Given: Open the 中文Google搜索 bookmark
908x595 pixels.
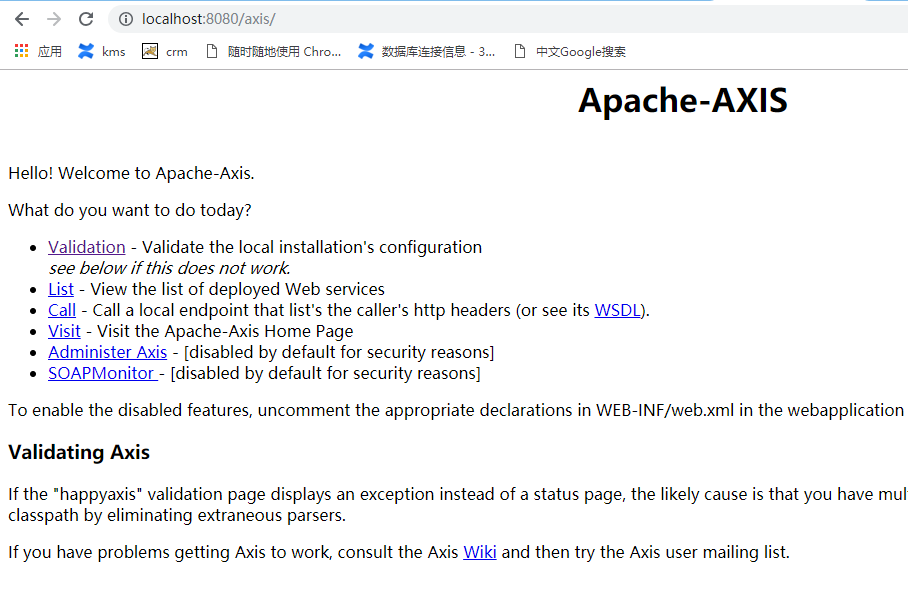Looking at the screenshot, I should tap(581, 52).
